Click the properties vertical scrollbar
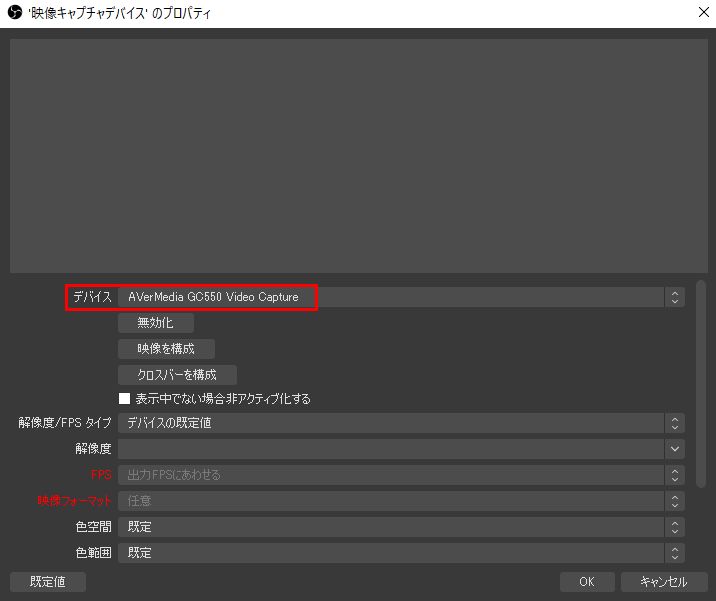This screenshot has height=601, width=716. point(701,385)
